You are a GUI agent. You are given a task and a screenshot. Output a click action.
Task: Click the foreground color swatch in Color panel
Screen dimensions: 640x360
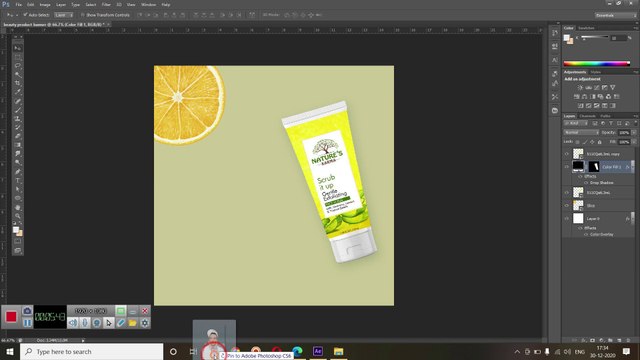pyautogui.click(x=567, y=38)
